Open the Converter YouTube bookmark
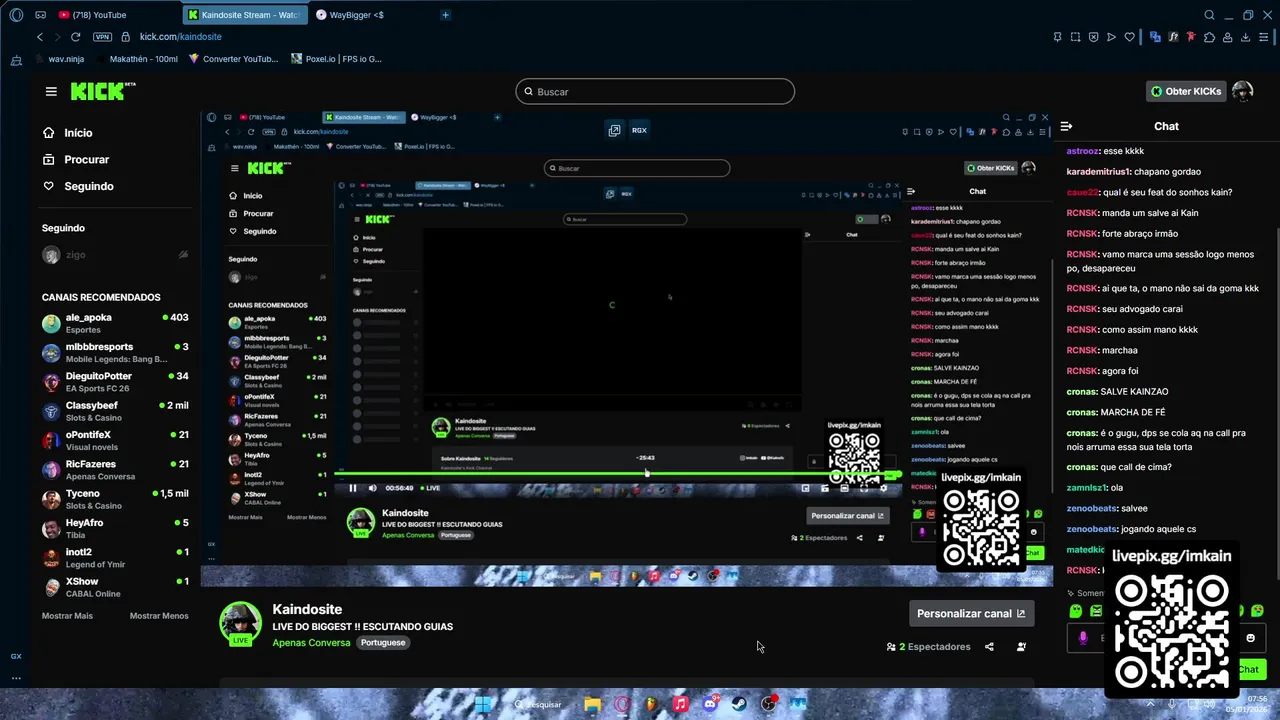 [234, 59]
